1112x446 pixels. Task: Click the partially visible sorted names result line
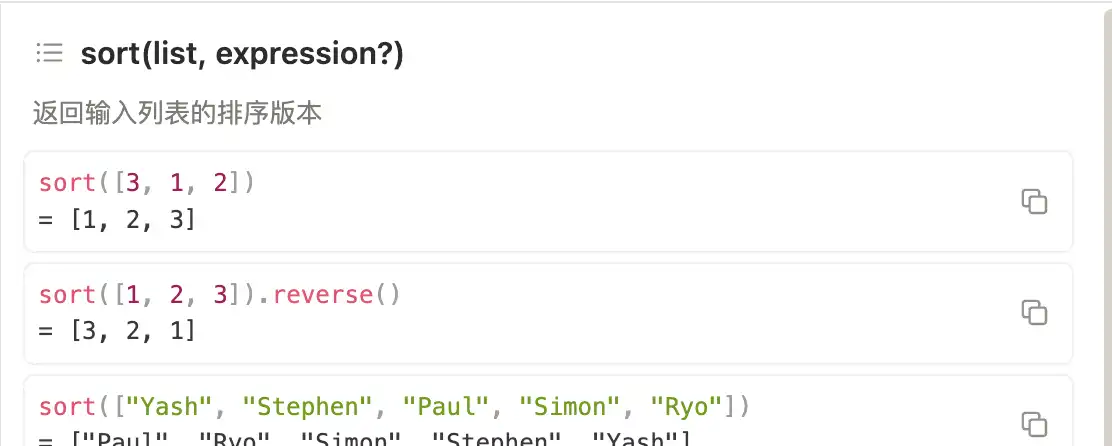365,438
